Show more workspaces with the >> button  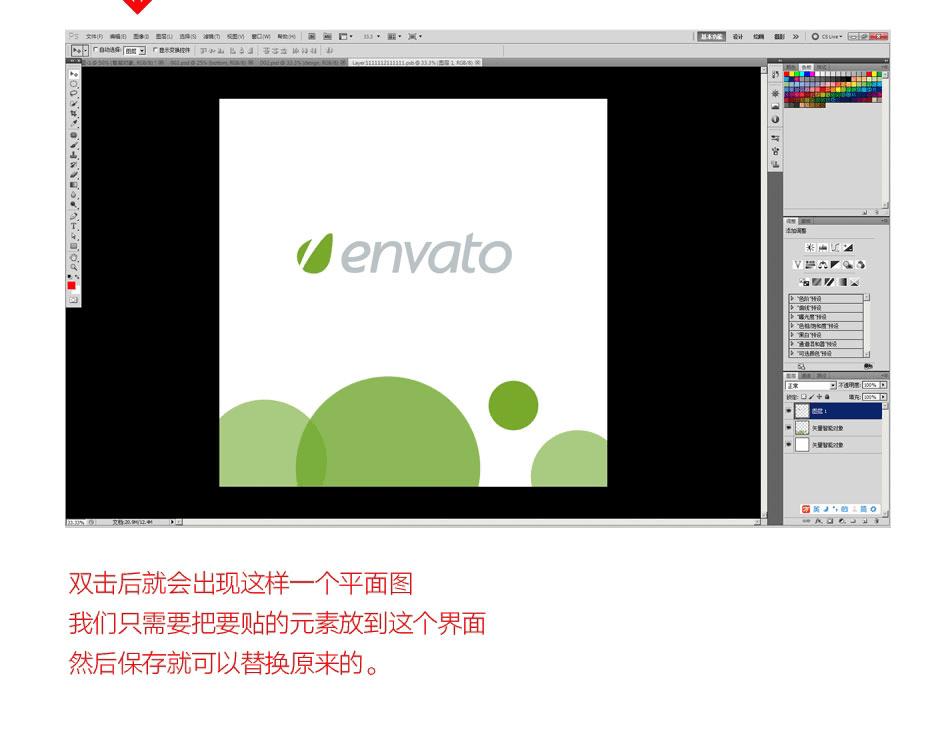click(796, 36)
